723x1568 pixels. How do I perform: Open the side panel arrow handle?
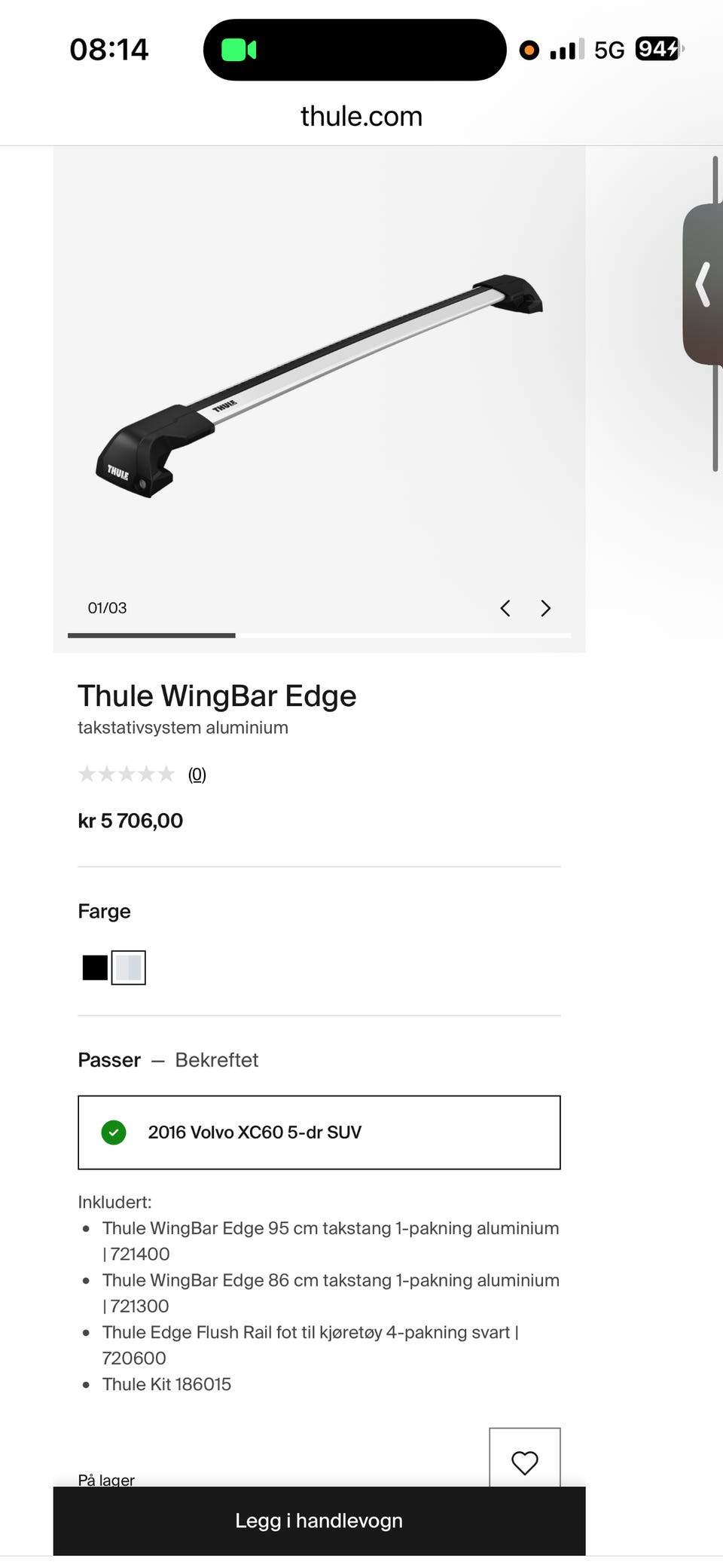703,284
